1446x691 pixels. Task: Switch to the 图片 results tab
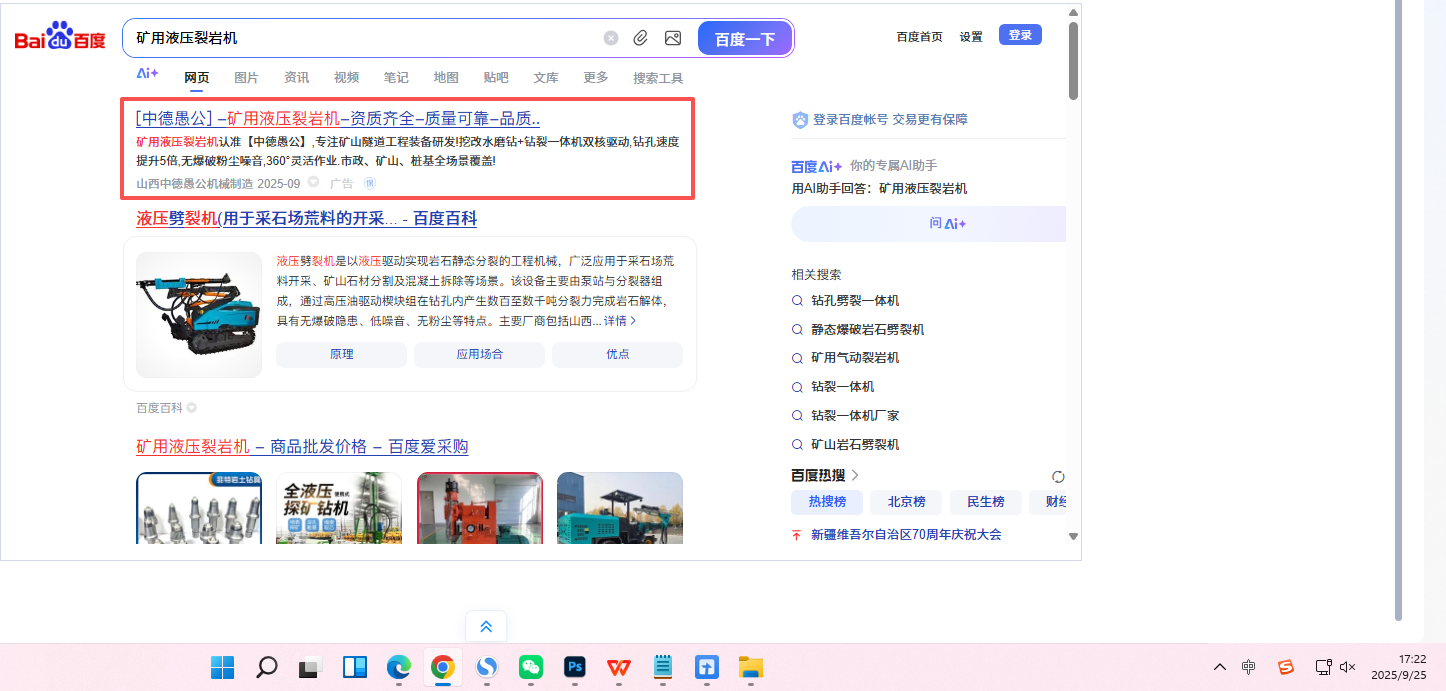coord(246,78)
